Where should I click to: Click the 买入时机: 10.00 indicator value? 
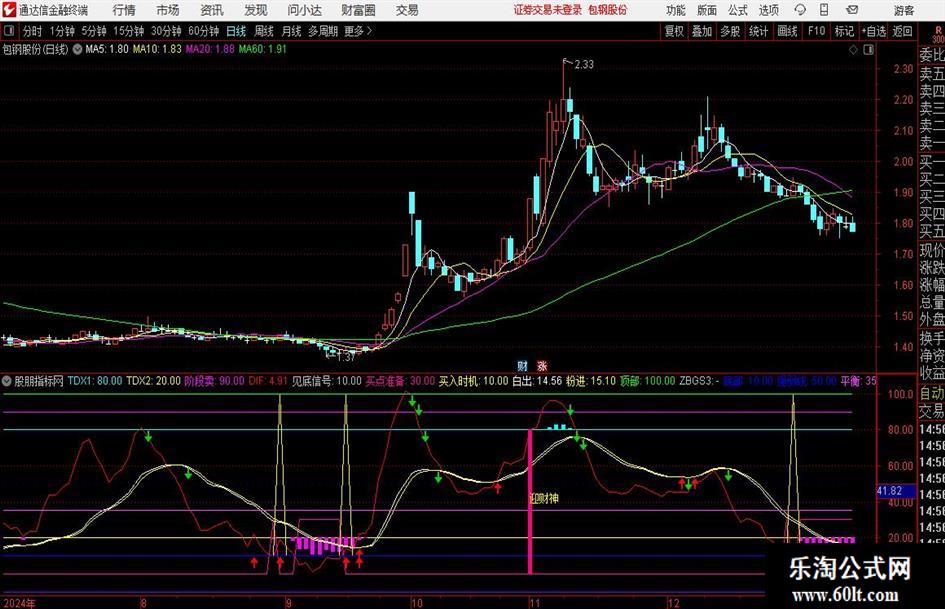474,381
